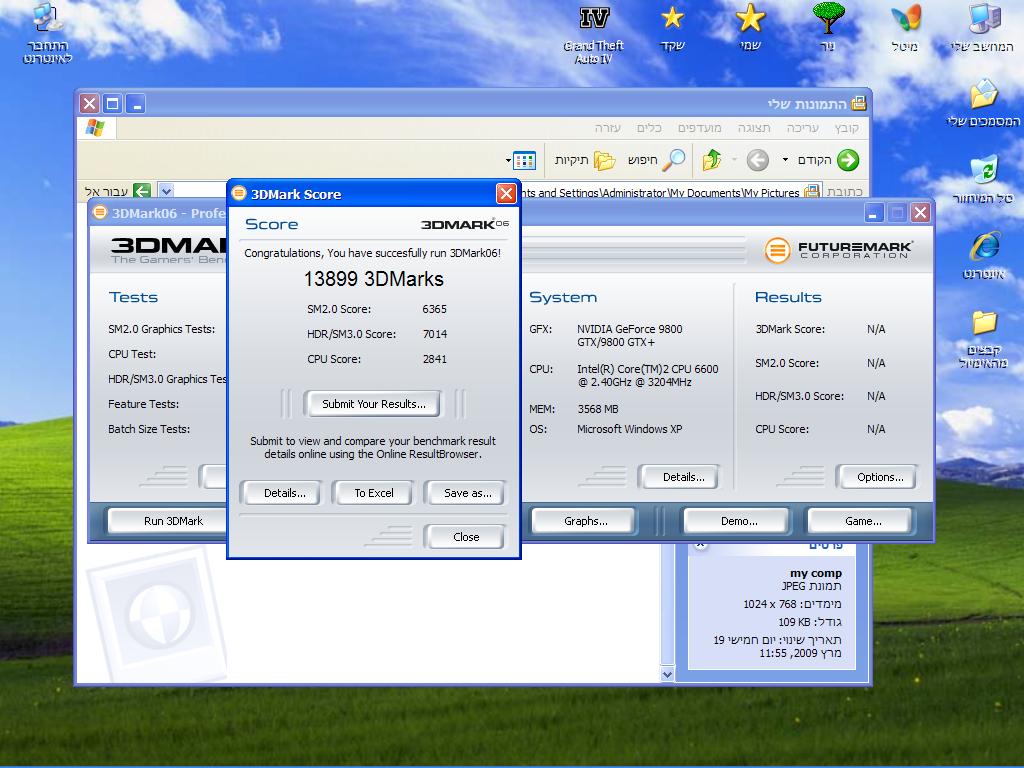Click the green Go (עבור אל) arrow
The image size is (1024, 768).
pyautogui.click(x=142, y=191)
